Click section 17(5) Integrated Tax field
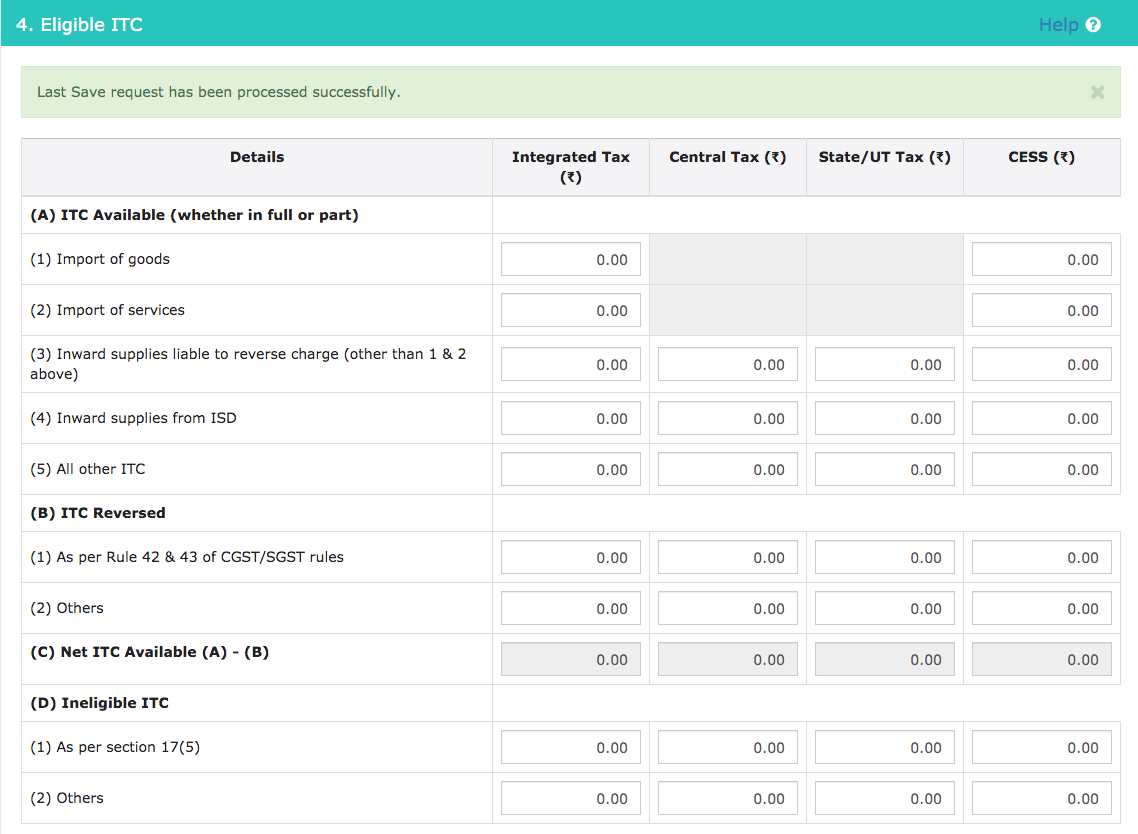Viewport: 1138px width, 834px height. click(570, 747)
